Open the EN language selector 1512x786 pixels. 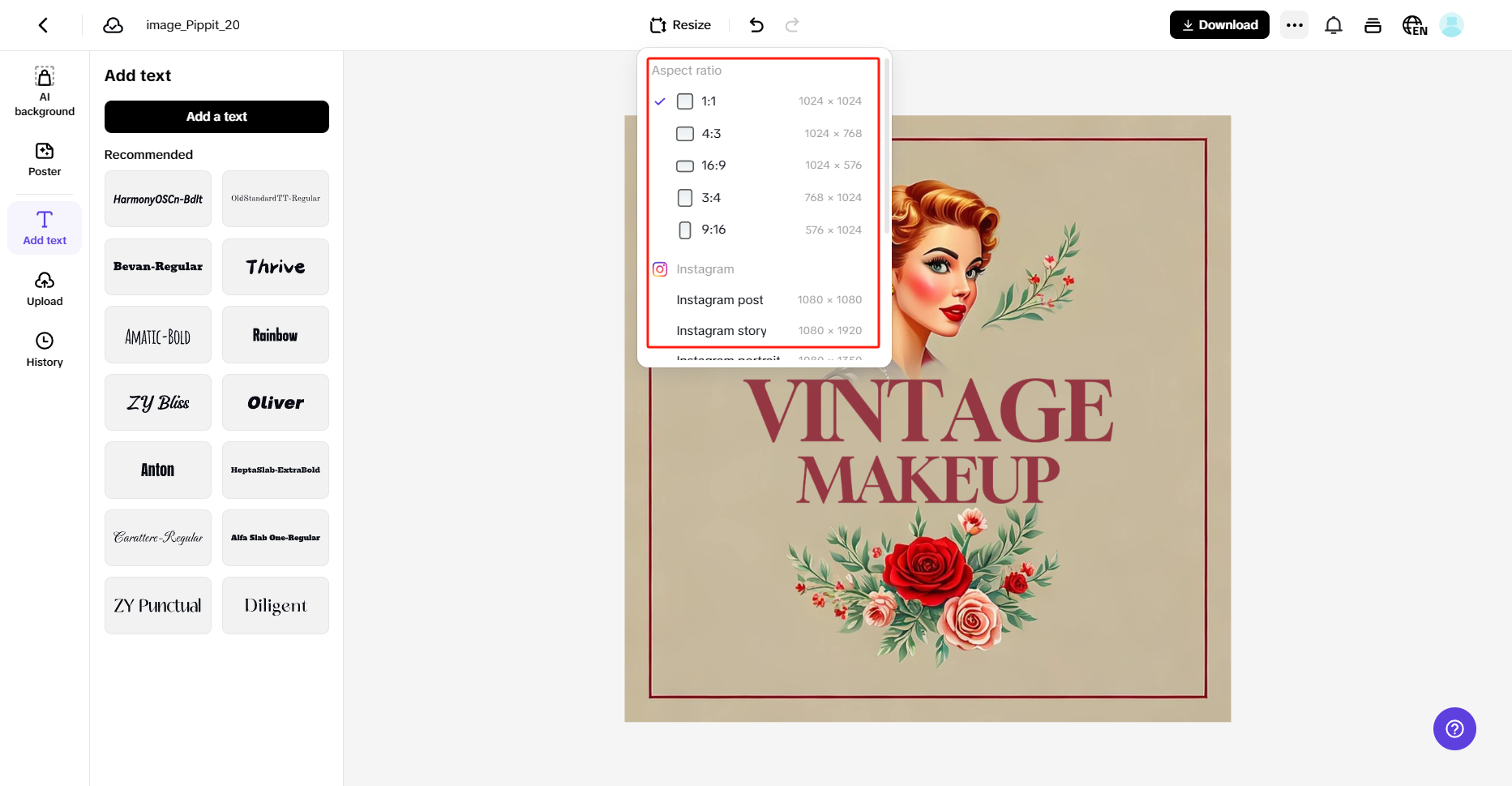[x=1414, y=24]
